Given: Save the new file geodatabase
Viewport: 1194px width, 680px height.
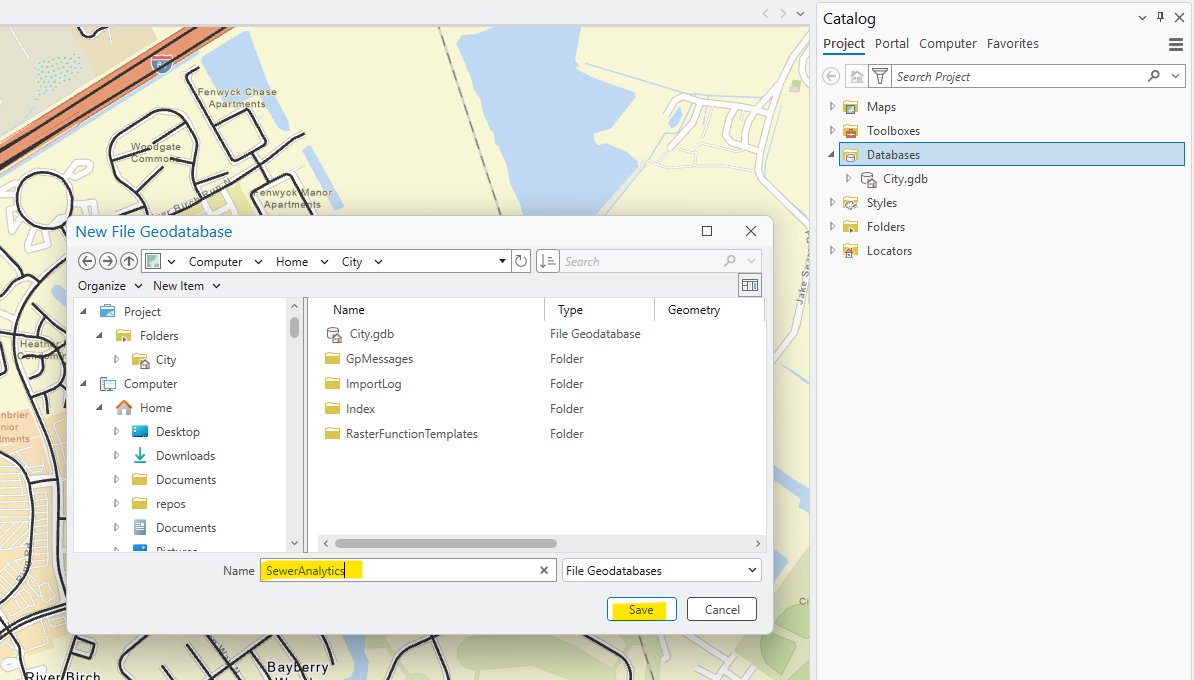Looking at the screenshot, I should tap(641, 609).
